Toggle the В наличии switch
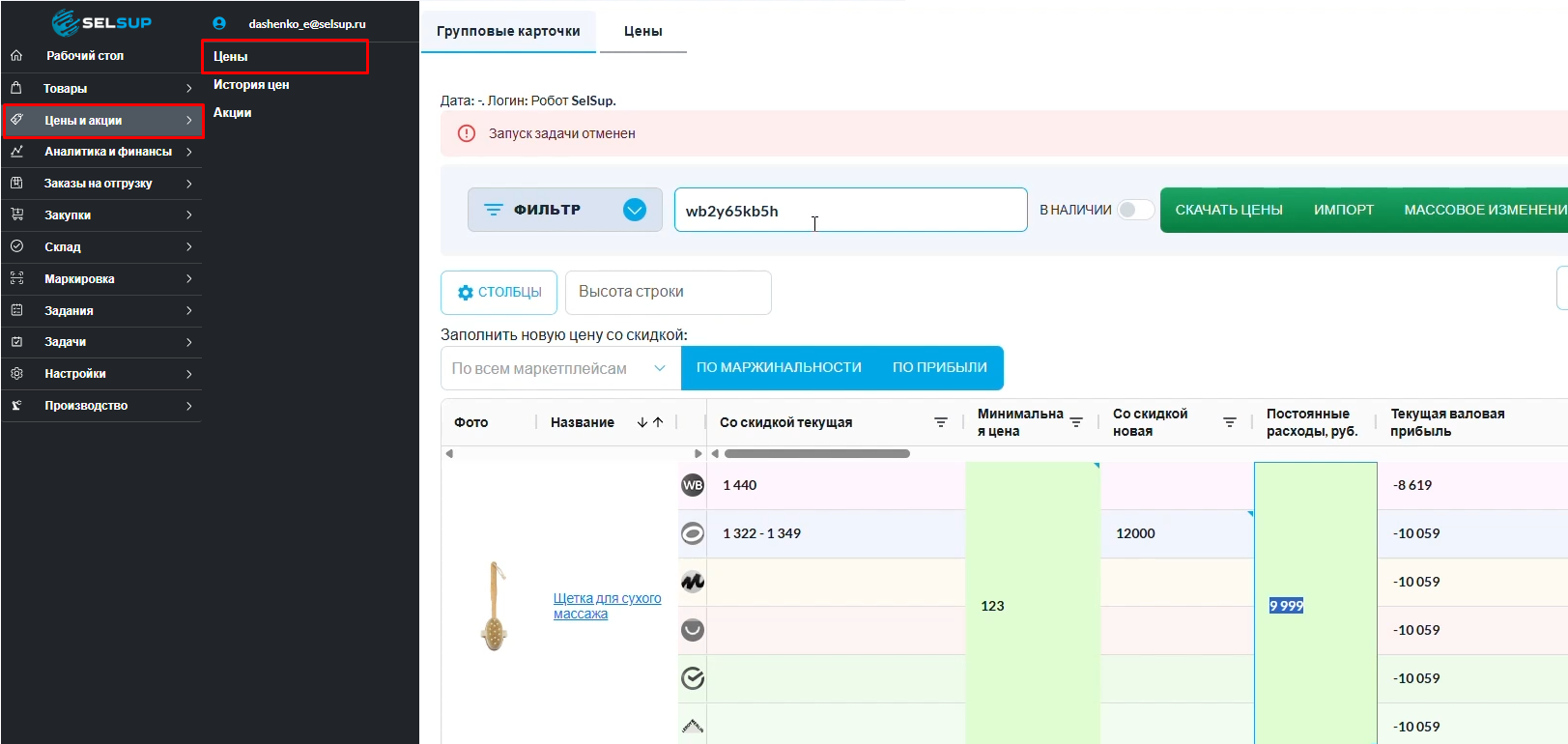The width and height of the screenshot is (1568, 744). 1134,210
